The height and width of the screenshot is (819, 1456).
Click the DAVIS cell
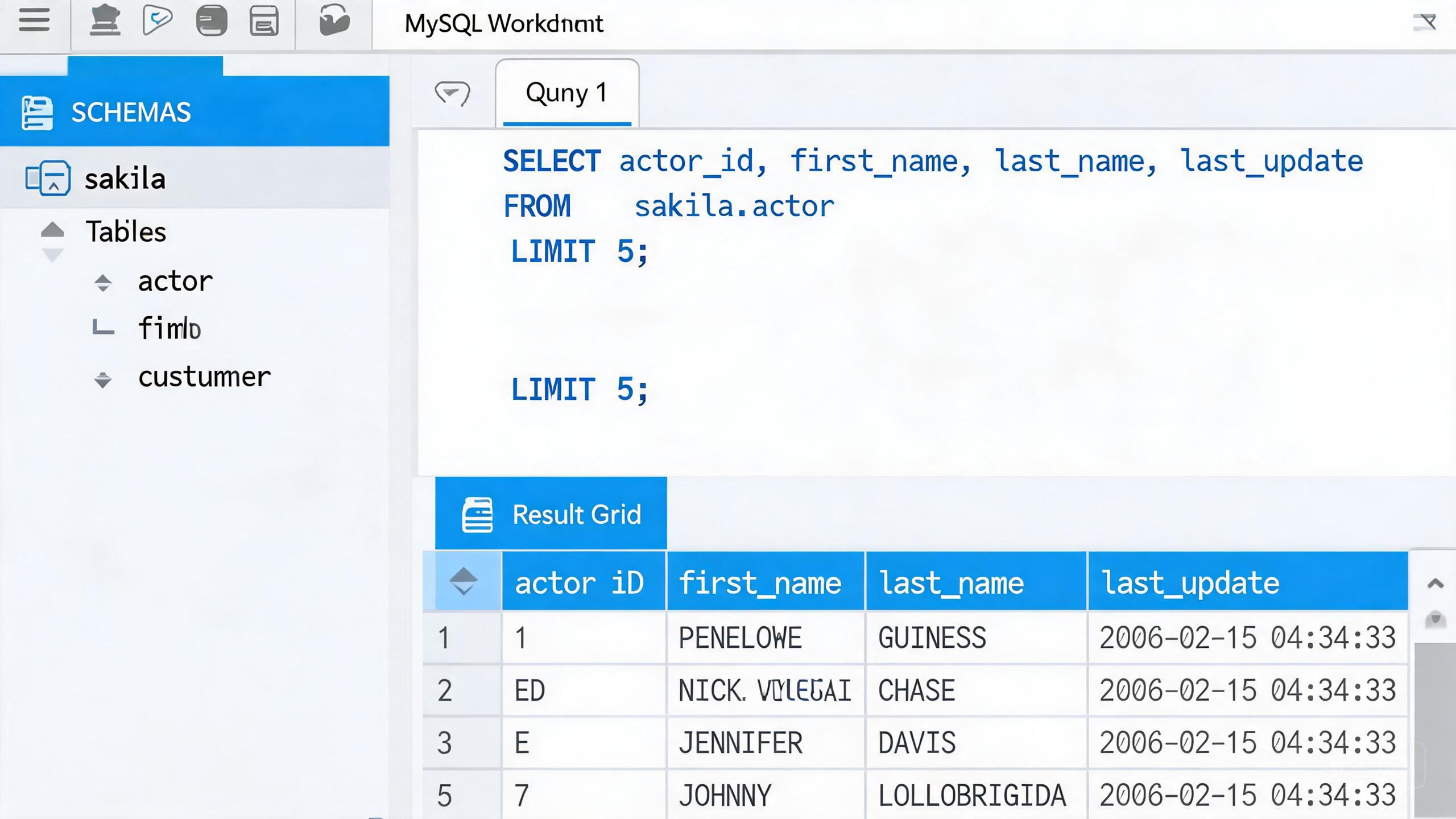coord(976,743)
